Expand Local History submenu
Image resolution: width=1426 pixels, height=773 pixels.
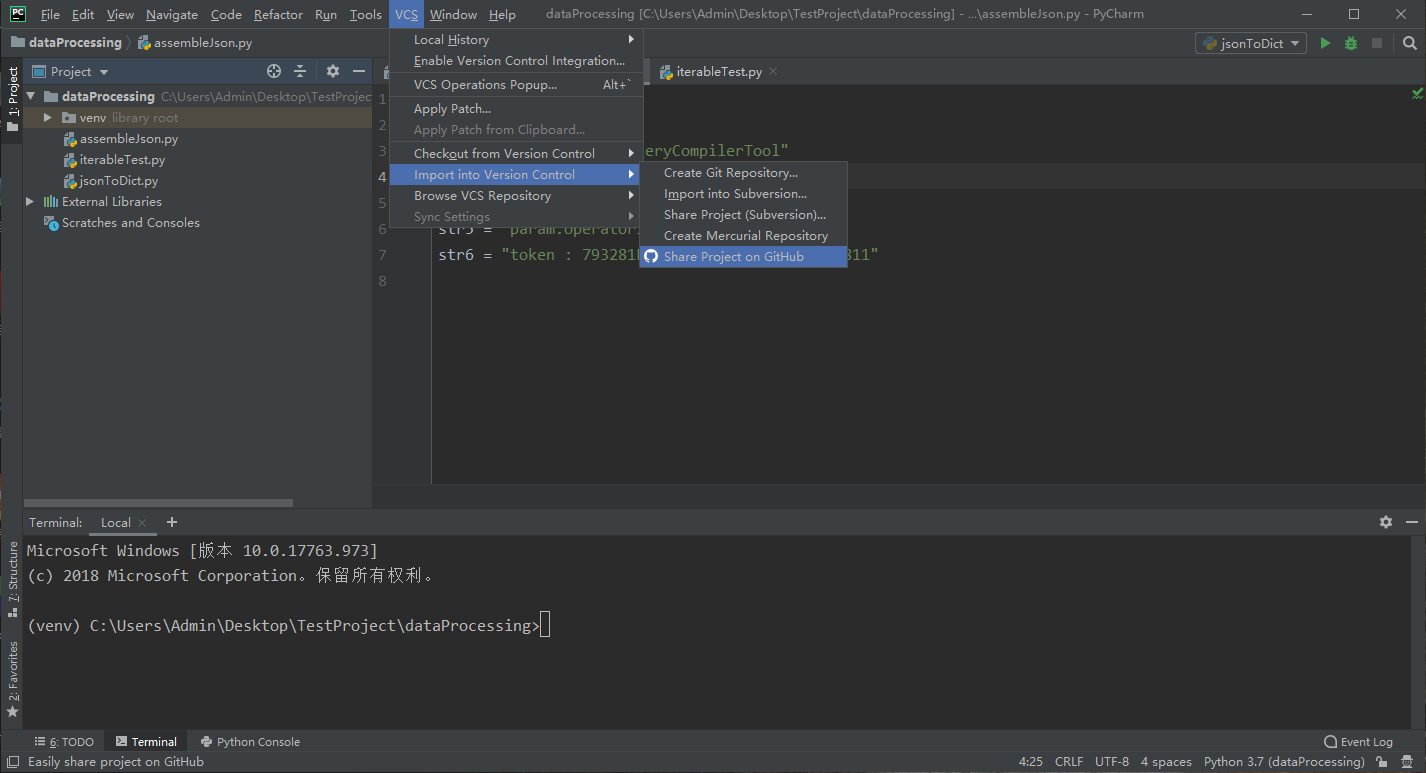[516, 39]
